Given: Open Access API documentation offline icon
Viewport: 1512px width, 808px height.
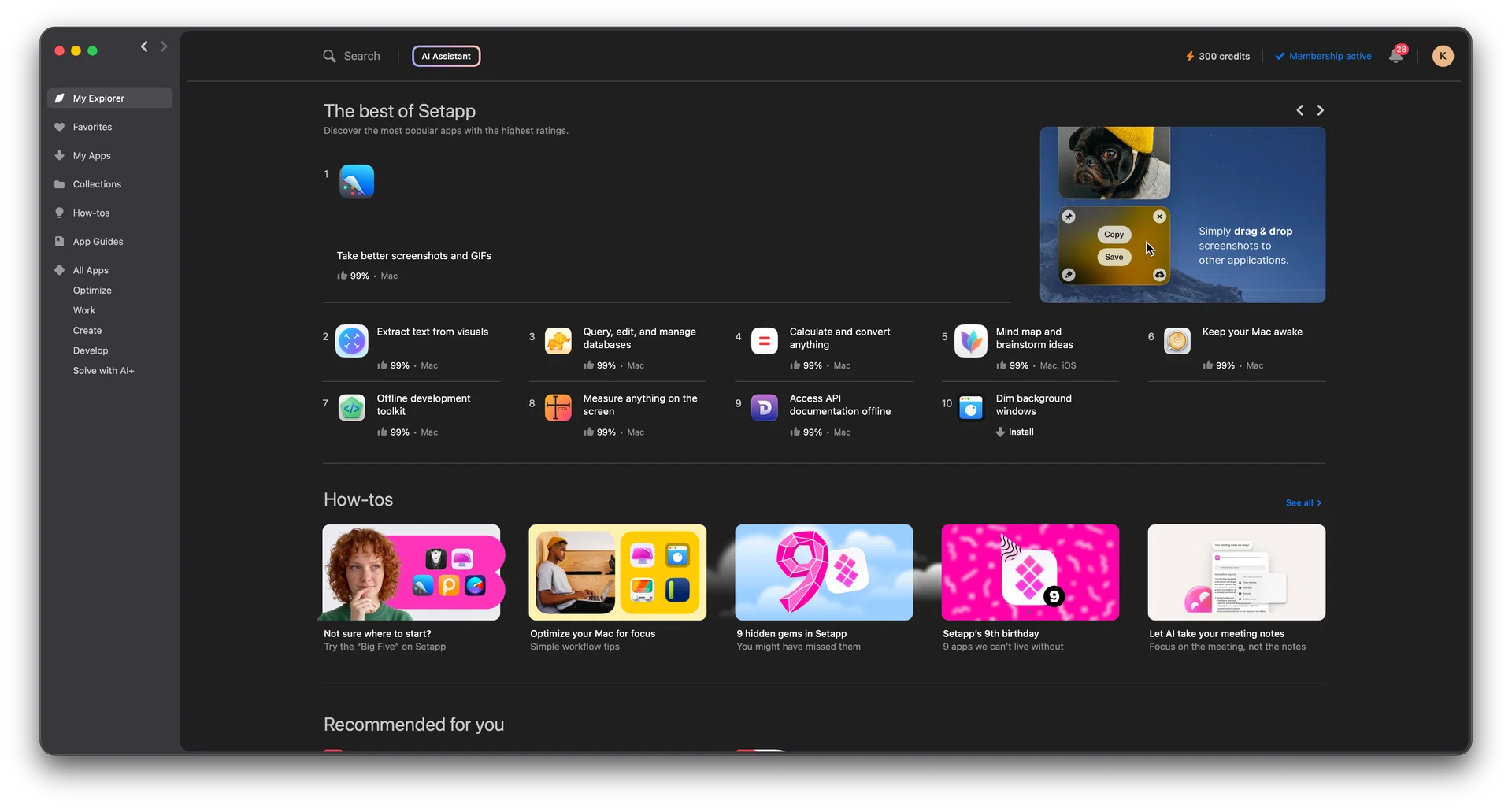Looking at the screenshot, I should [x=765, y=408].
